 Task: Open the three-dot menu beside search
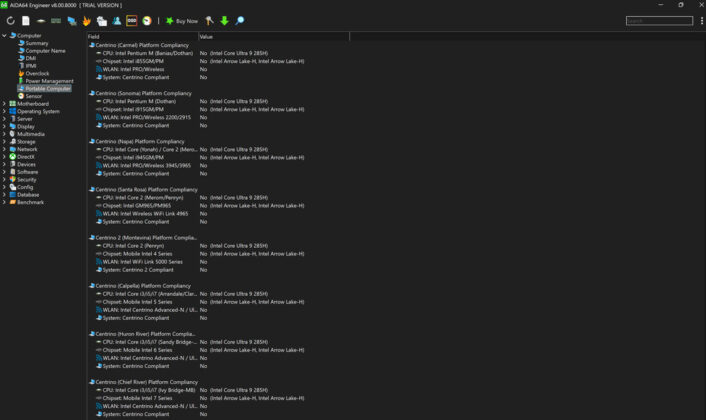pos(701,21)
